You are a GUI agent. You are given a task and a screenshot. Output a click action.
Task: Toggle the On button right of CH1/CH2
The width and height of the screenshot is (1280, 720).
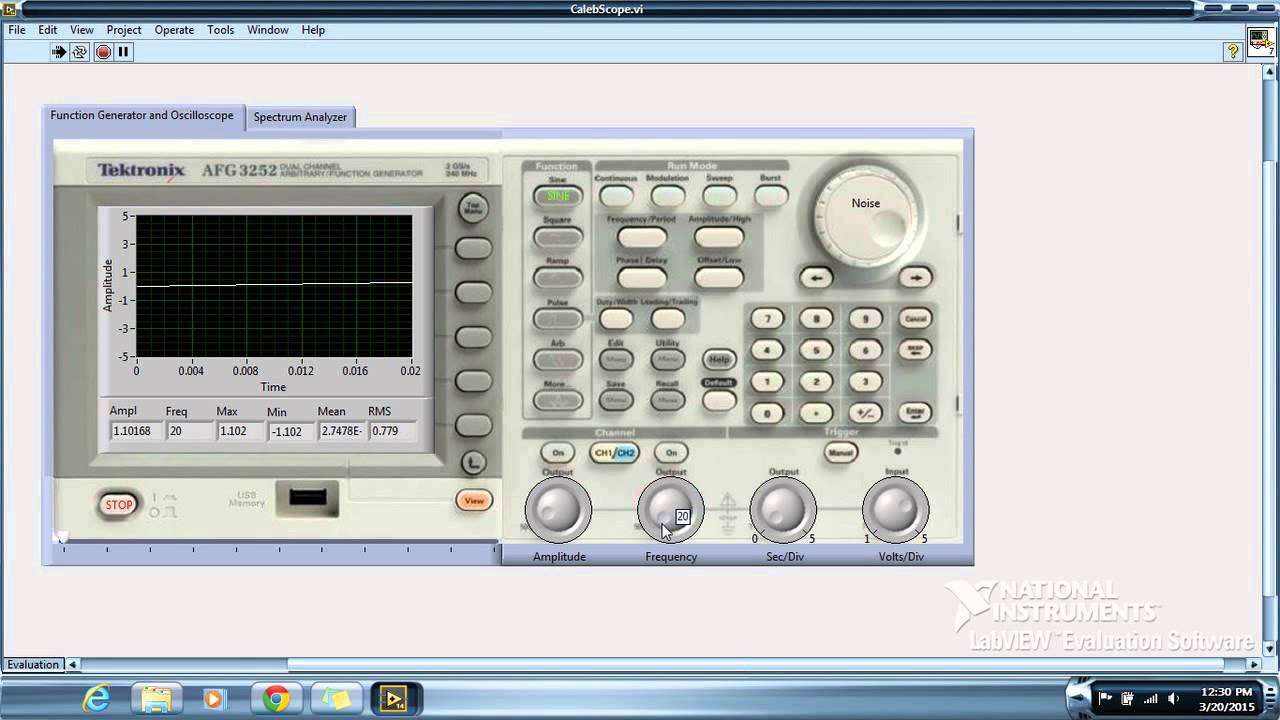671,453
